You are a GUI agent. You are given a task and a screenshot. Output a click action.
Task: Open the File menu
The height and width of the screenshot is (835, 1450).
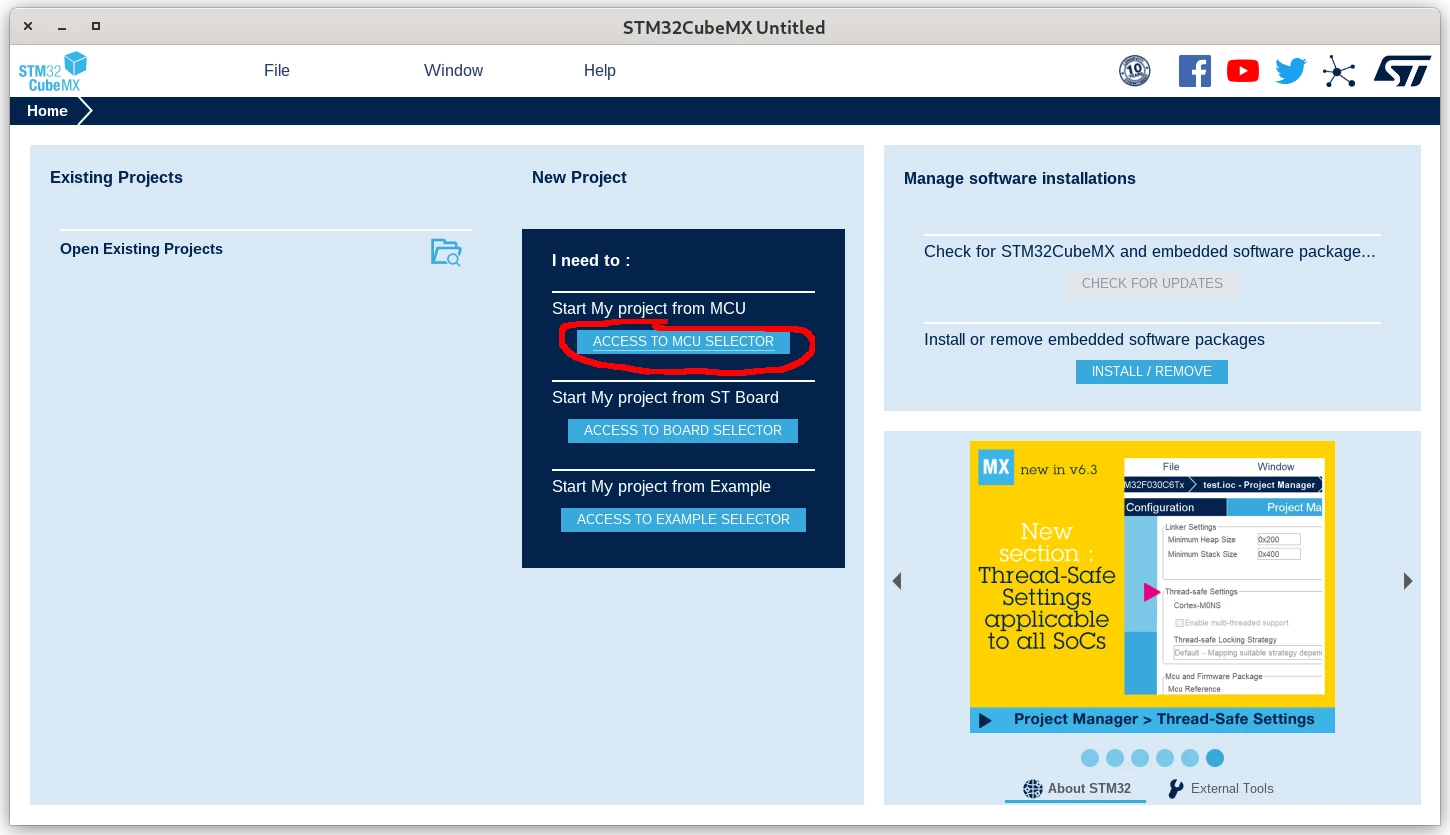[277, 71]
